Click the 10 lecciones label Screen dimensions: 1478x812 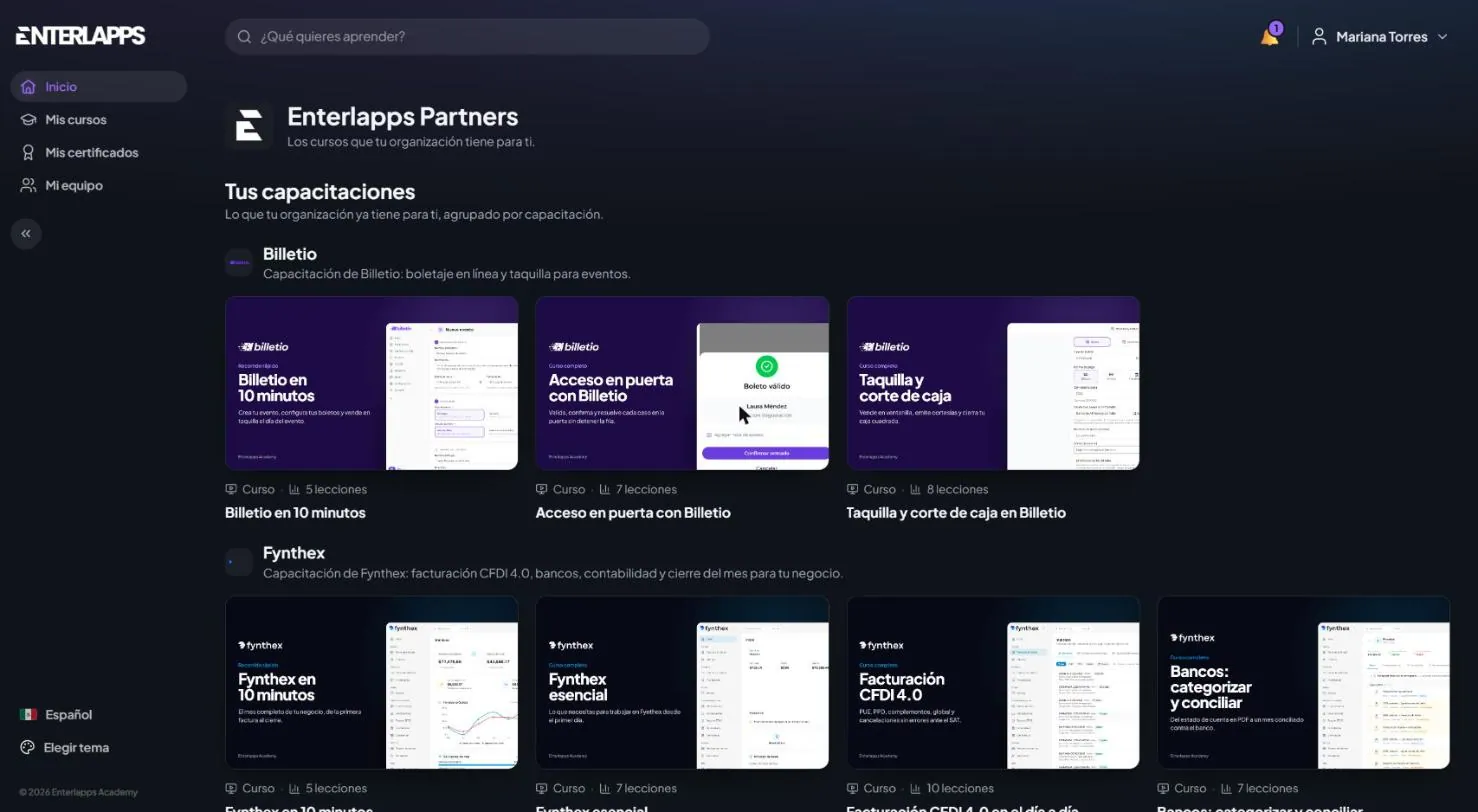click(x=960, y=789)
